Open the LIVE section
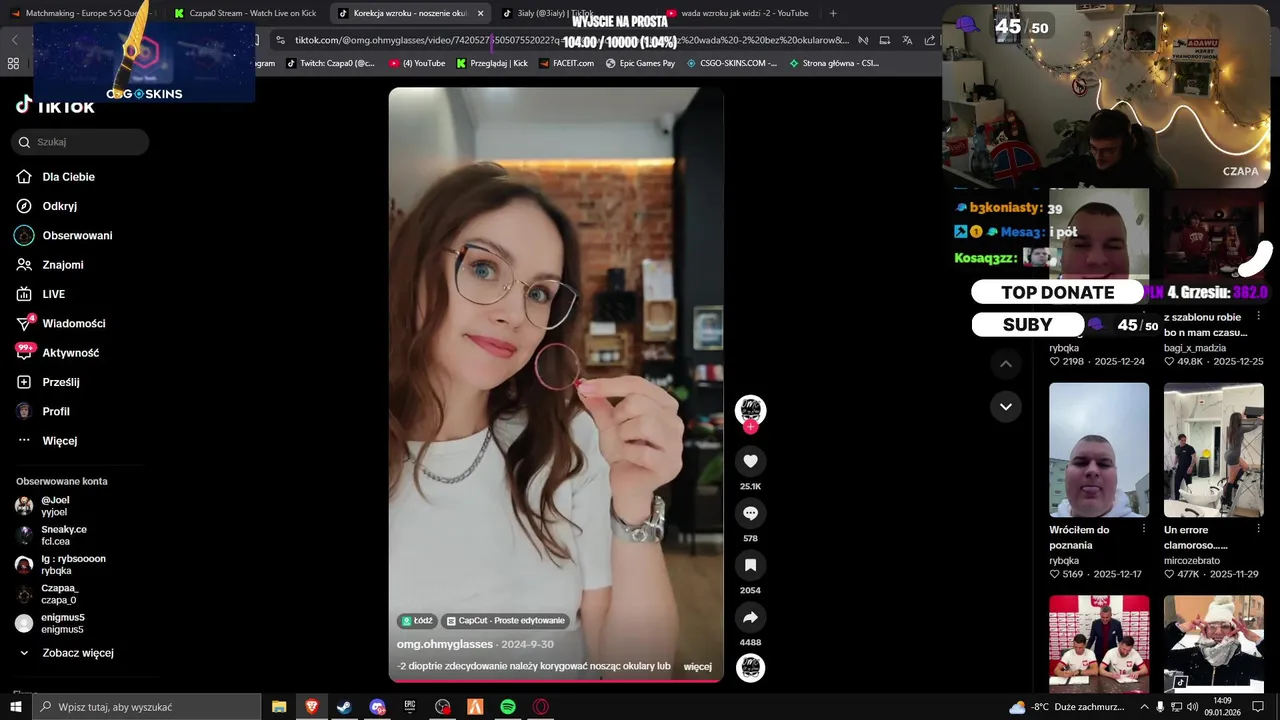The height and width of the screenshot is (720, 1280). (53, 294)
